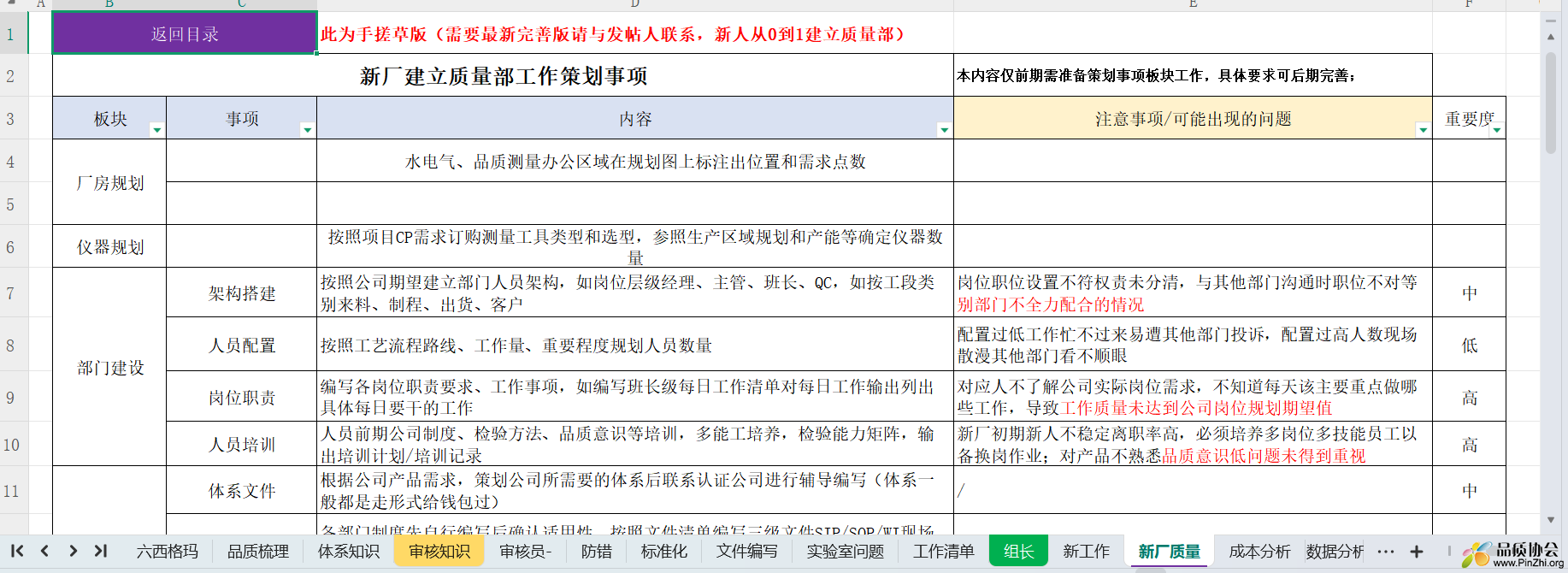Select the 低 importance cell for 人员配置
The width and height of the screenshot is (1568, 573).
click(x=1469, y=346)
